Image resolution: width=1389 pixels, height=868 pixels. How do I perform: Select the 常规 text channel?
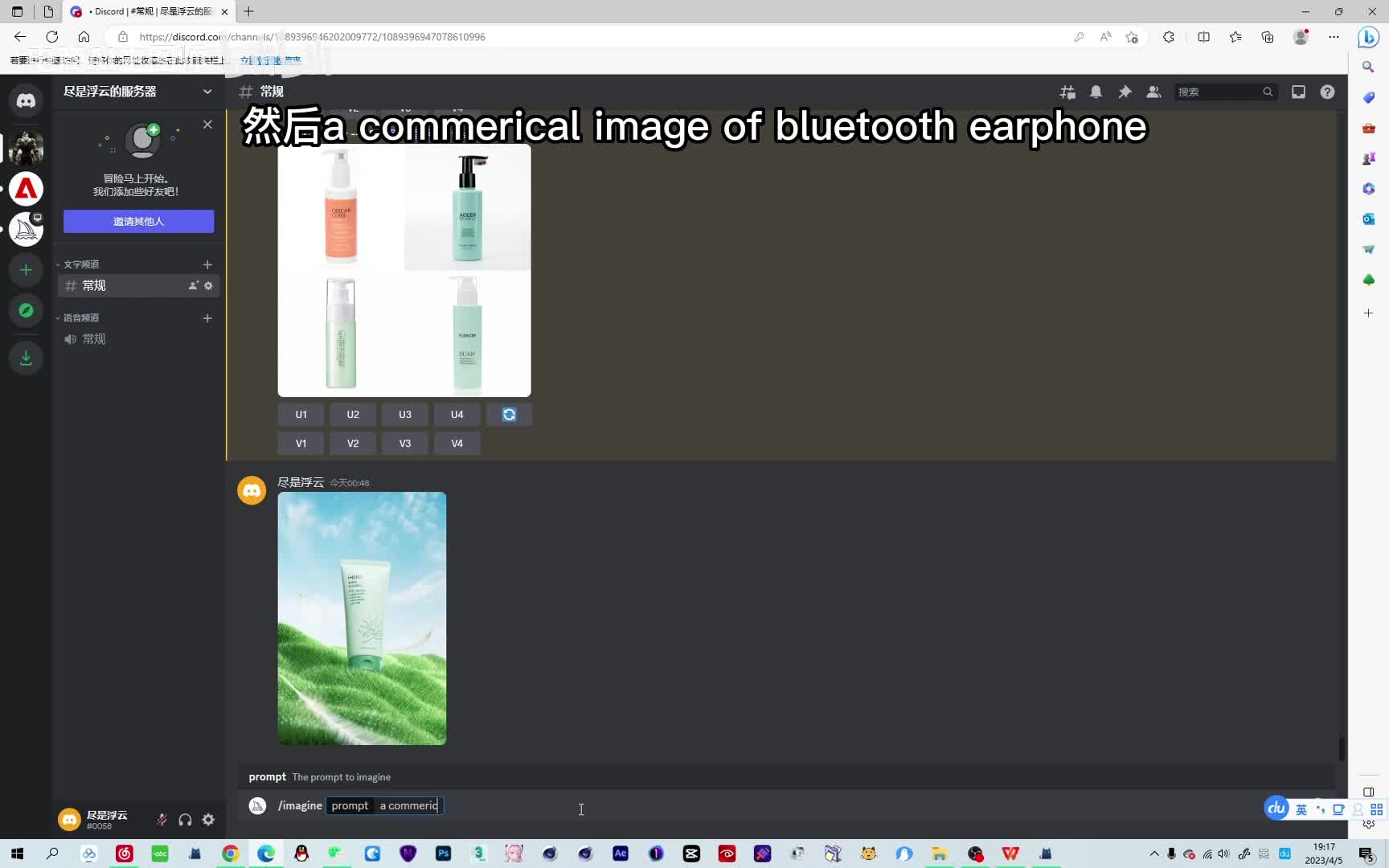94,285
